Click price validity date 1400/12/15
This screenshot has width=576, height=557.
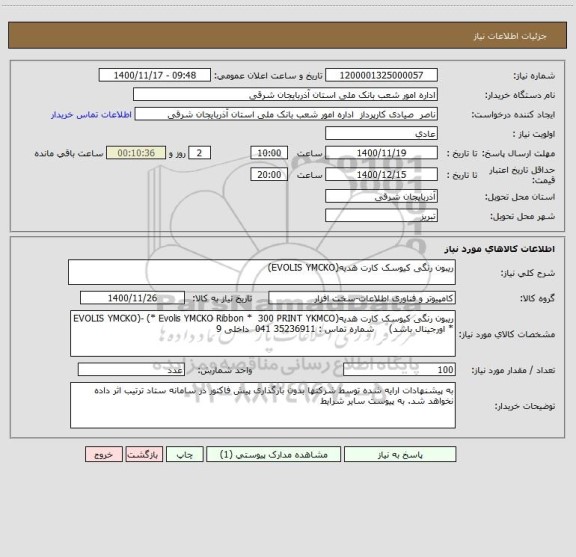(x=381, y=175)
